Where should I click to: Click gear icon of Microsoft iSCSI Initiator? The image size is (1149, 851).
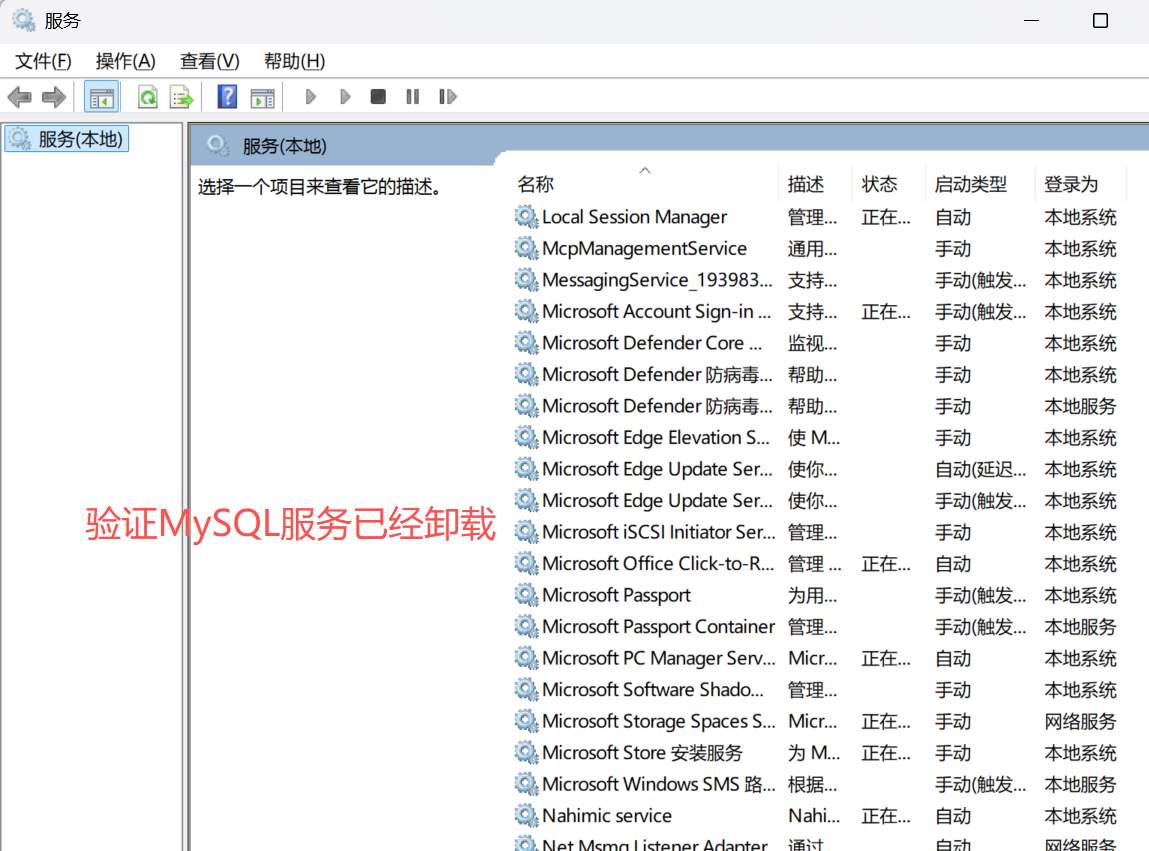[526, 532]
